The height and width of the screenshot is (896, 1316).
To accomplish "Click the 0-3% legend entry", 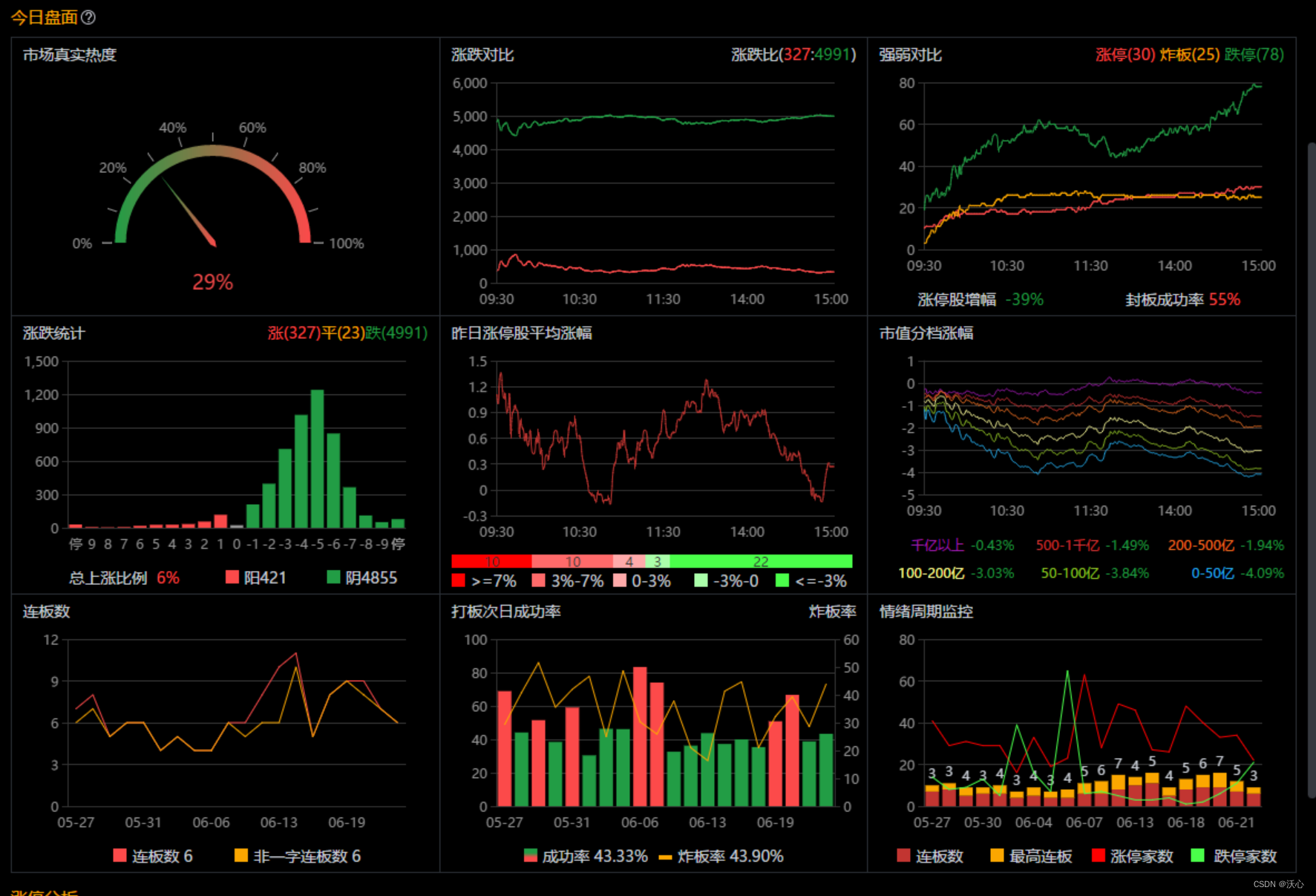I will pyautogui.click(x=642, y=581).
